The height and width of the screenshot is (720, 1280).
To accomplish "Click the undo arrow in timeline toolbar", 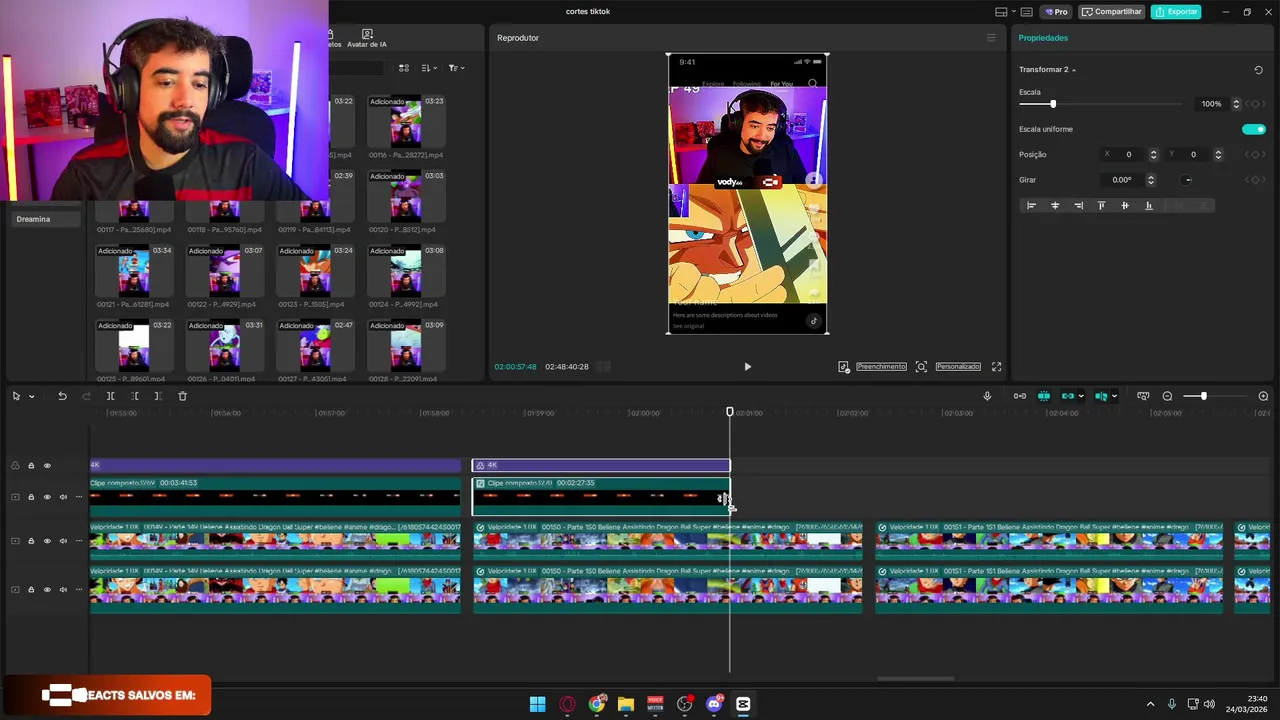I will (x=62, y=396).
